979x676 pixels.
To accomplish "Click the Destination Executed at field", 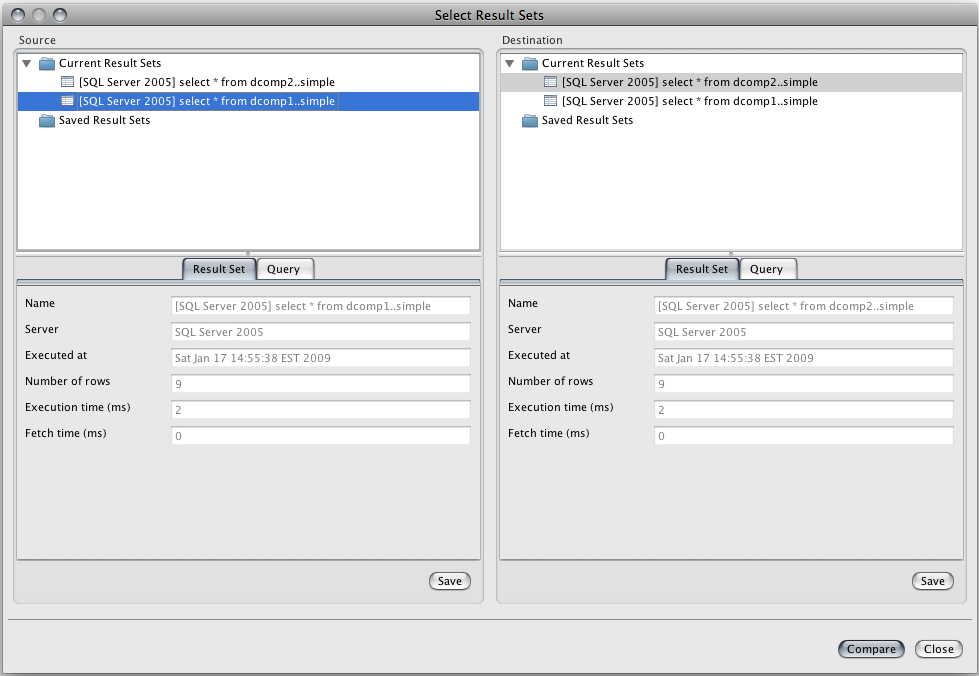I will [804, 358].
